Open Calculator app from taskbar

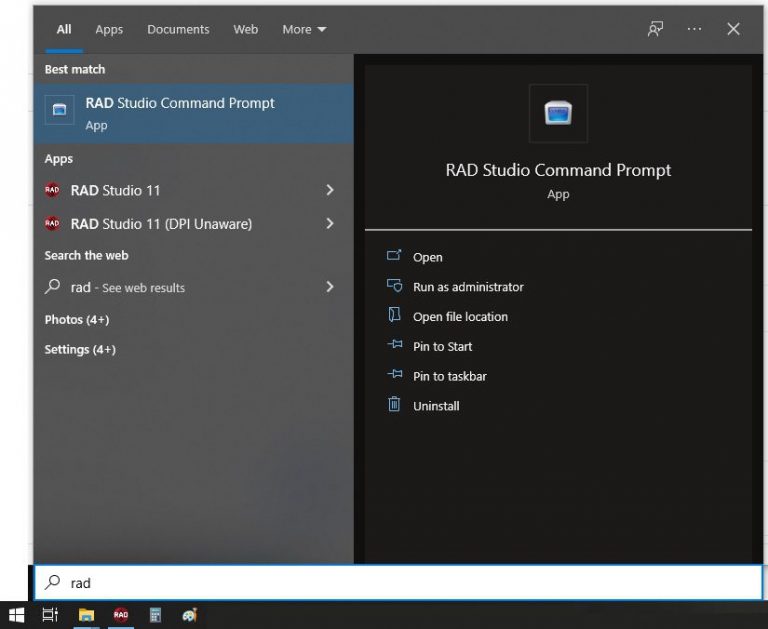tap(155, 615)
